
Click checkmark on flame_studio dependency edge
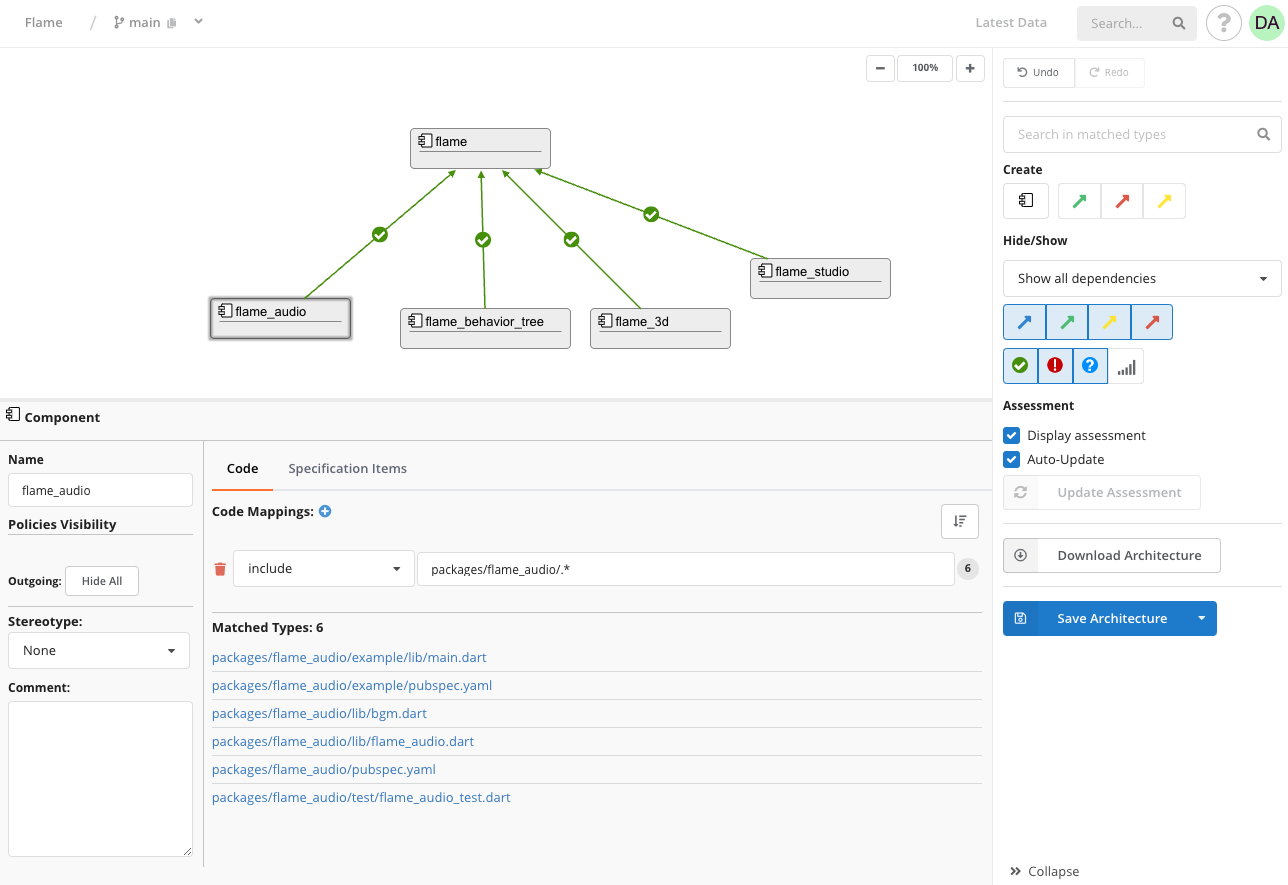[651, 214]
